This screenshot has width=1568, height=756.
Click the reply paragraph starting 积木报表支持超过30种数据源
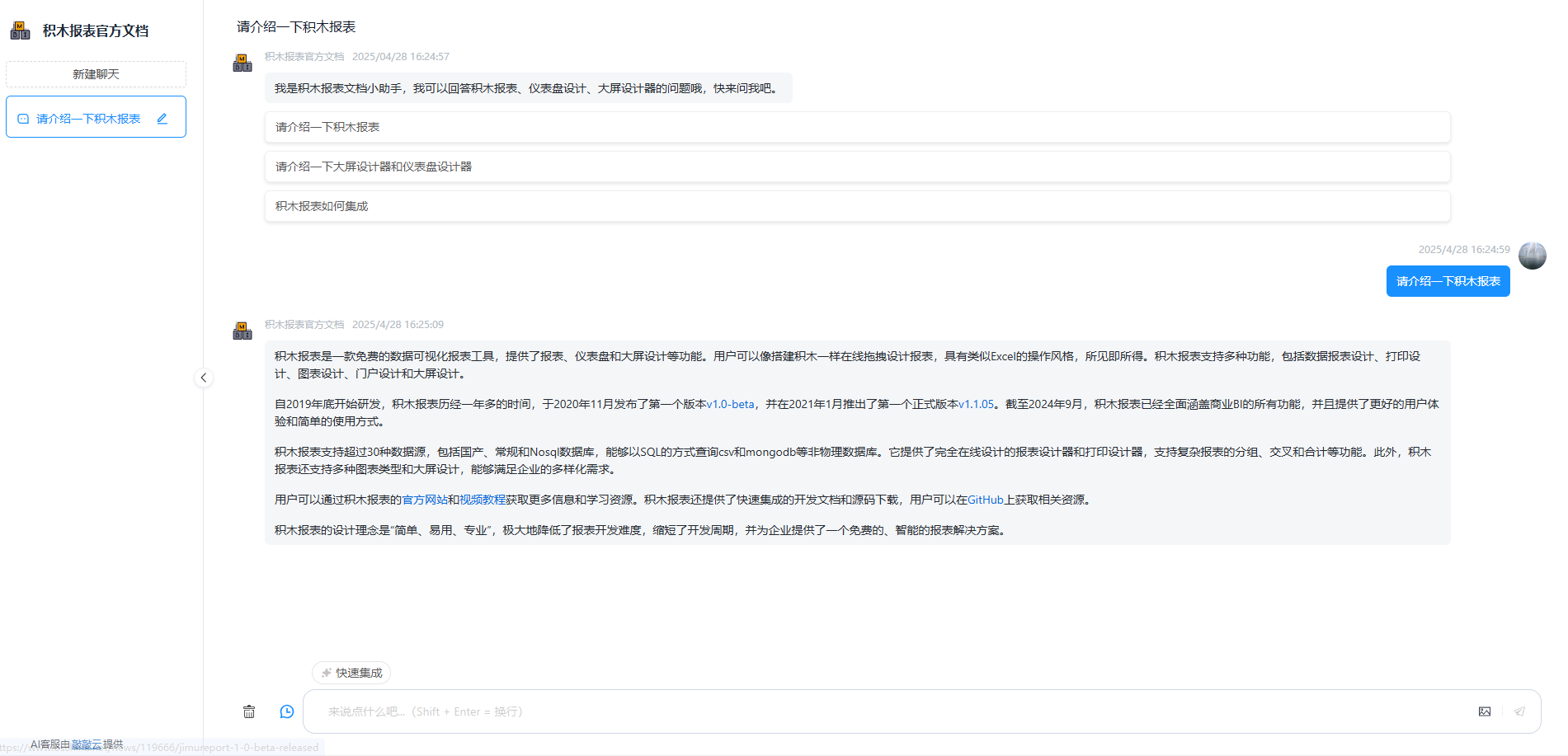point(853,460)
